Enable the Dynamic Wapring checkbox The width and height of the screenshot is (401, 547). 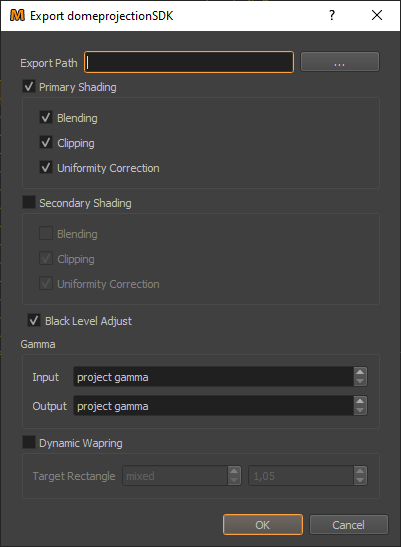29,442
